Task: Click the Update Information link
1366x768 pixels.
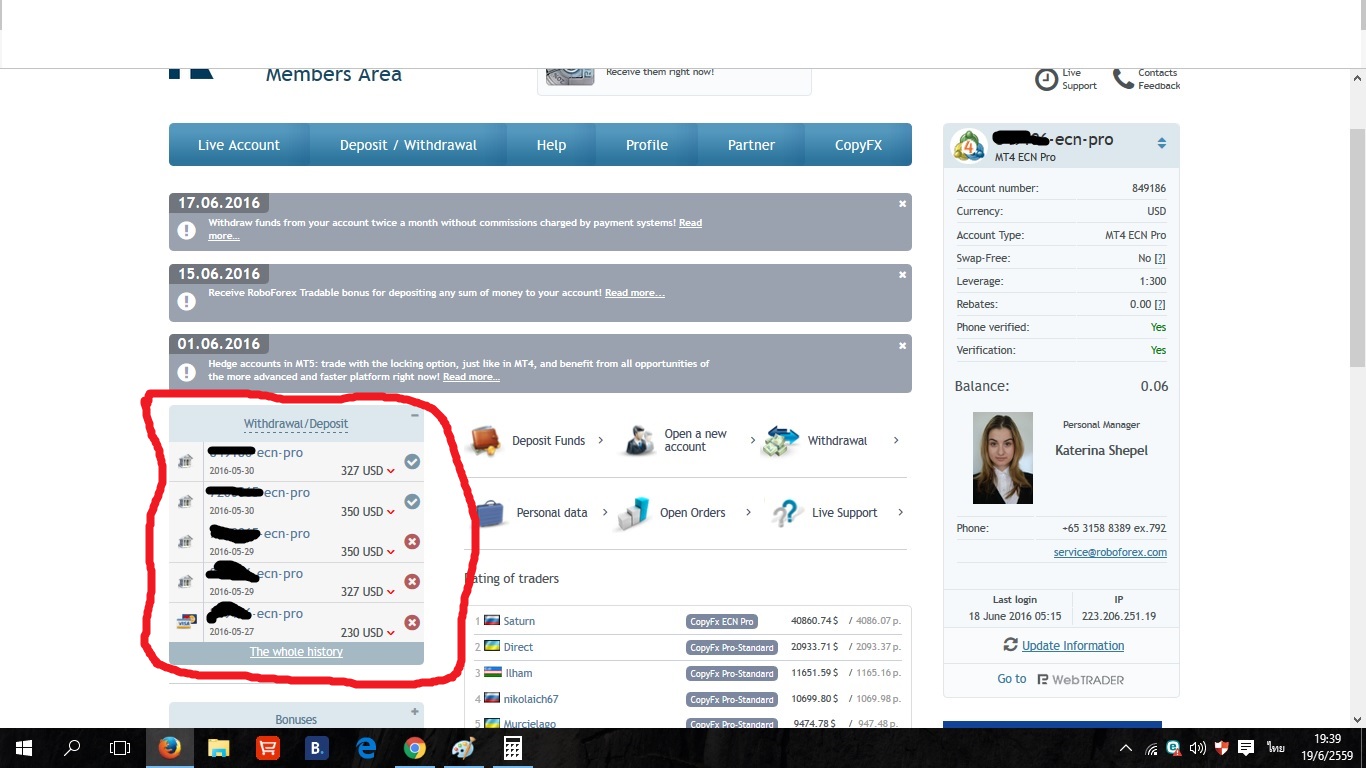Action: pyautogui.click(x=1073, y=646)
